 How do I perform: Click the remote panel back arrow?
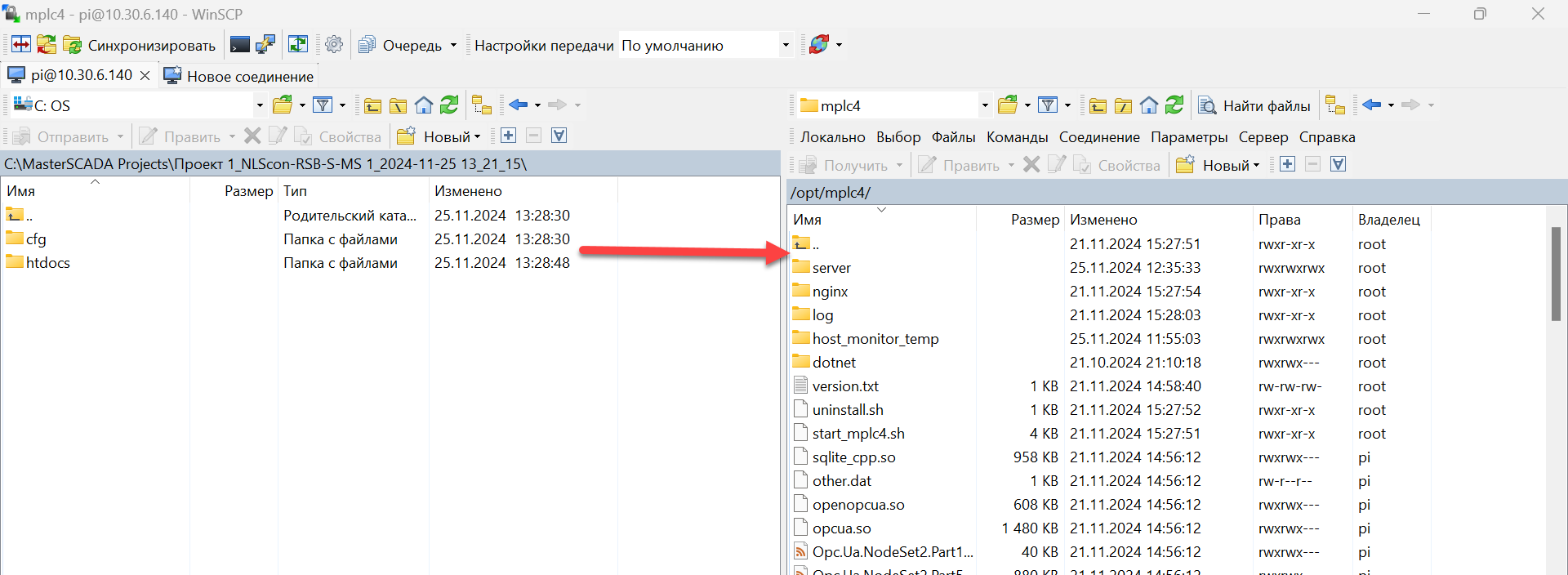1372,105
